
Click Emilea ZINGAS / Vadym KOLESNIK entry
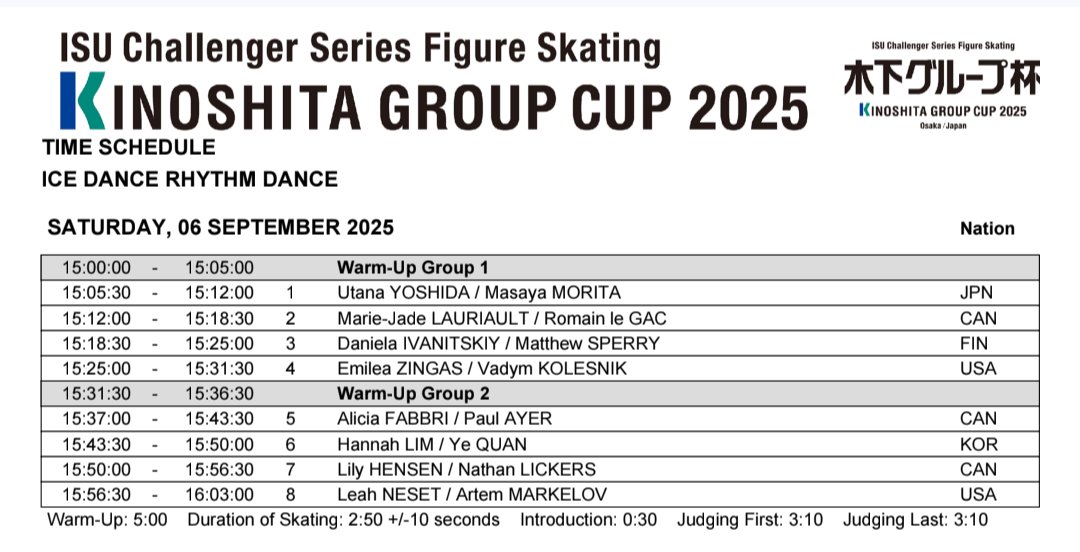481,369
